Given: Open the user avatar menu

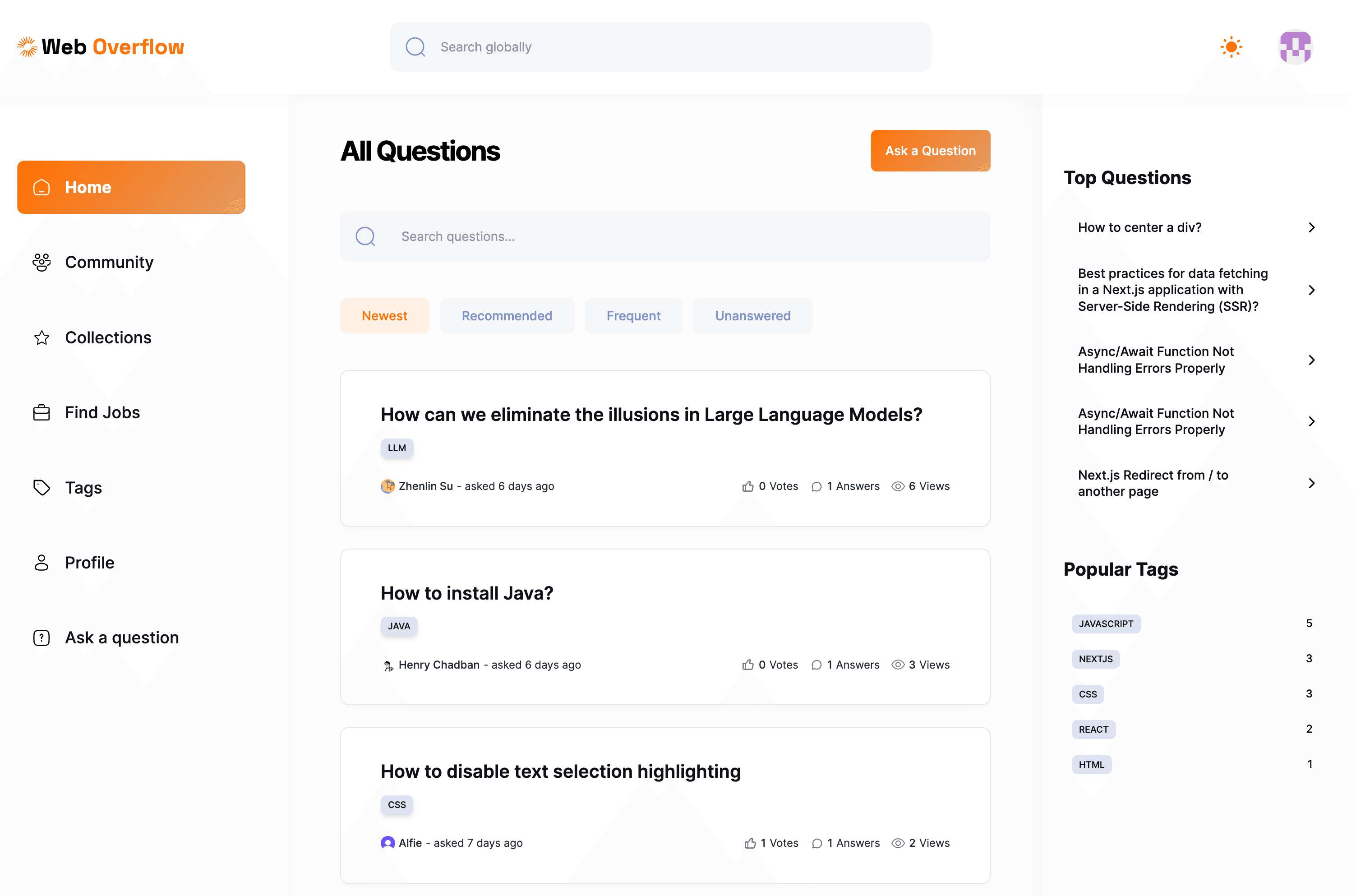Looking at the screenshot, I should point(1295,47).
